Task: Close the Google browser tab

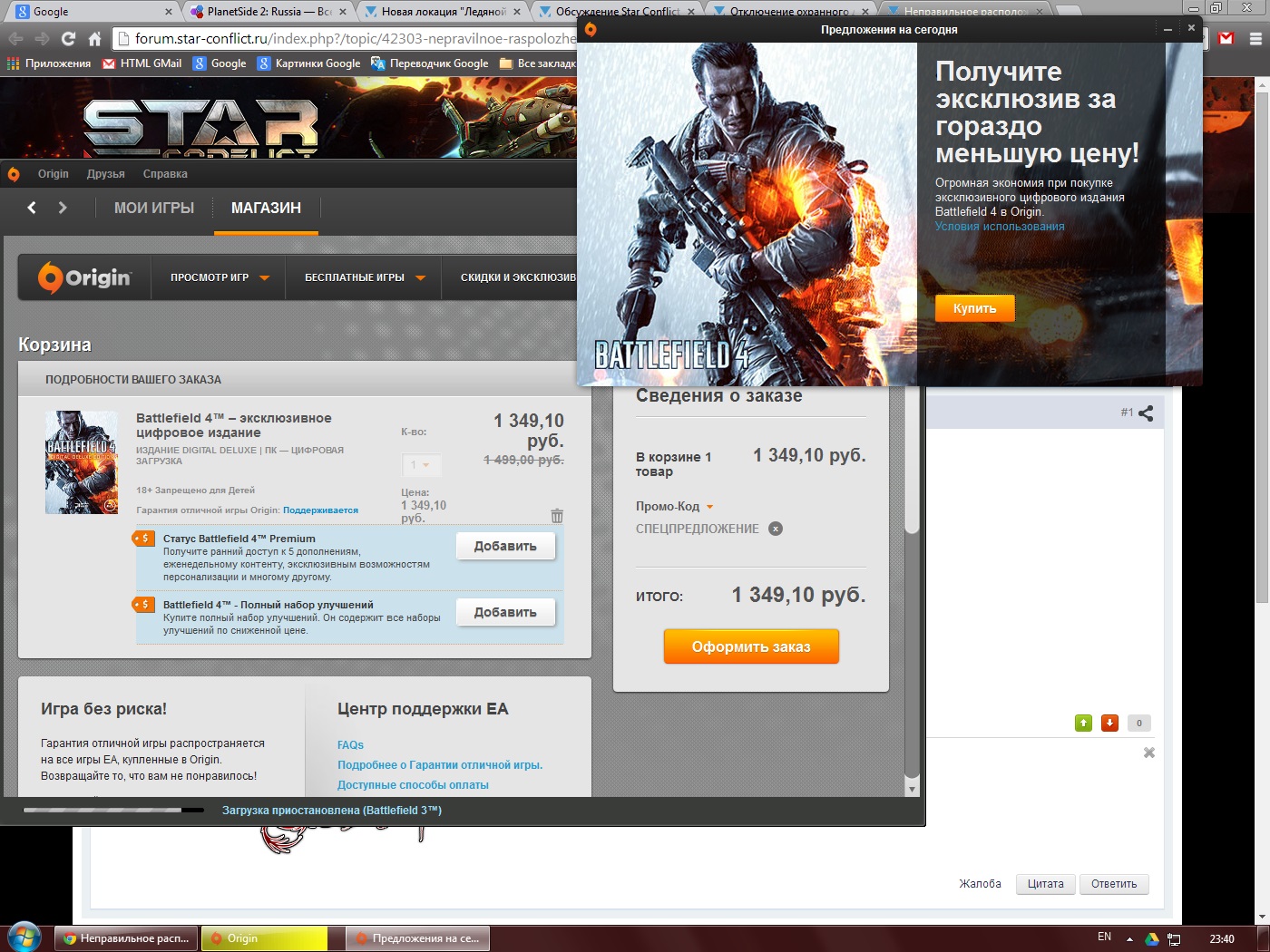Action: pyautogui.click(x=169, y=12)
